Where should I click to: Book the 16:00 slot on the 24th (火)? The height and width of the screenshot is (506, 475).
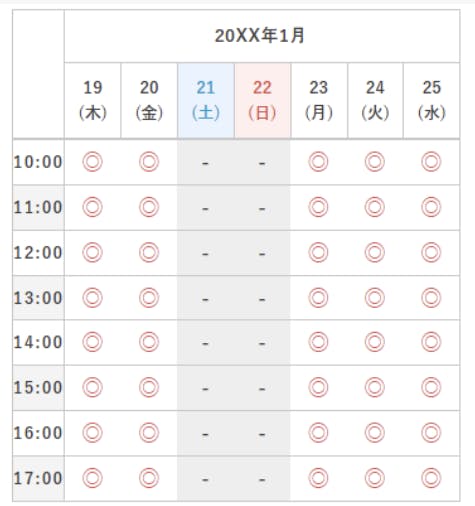click(x=375, y=433)
